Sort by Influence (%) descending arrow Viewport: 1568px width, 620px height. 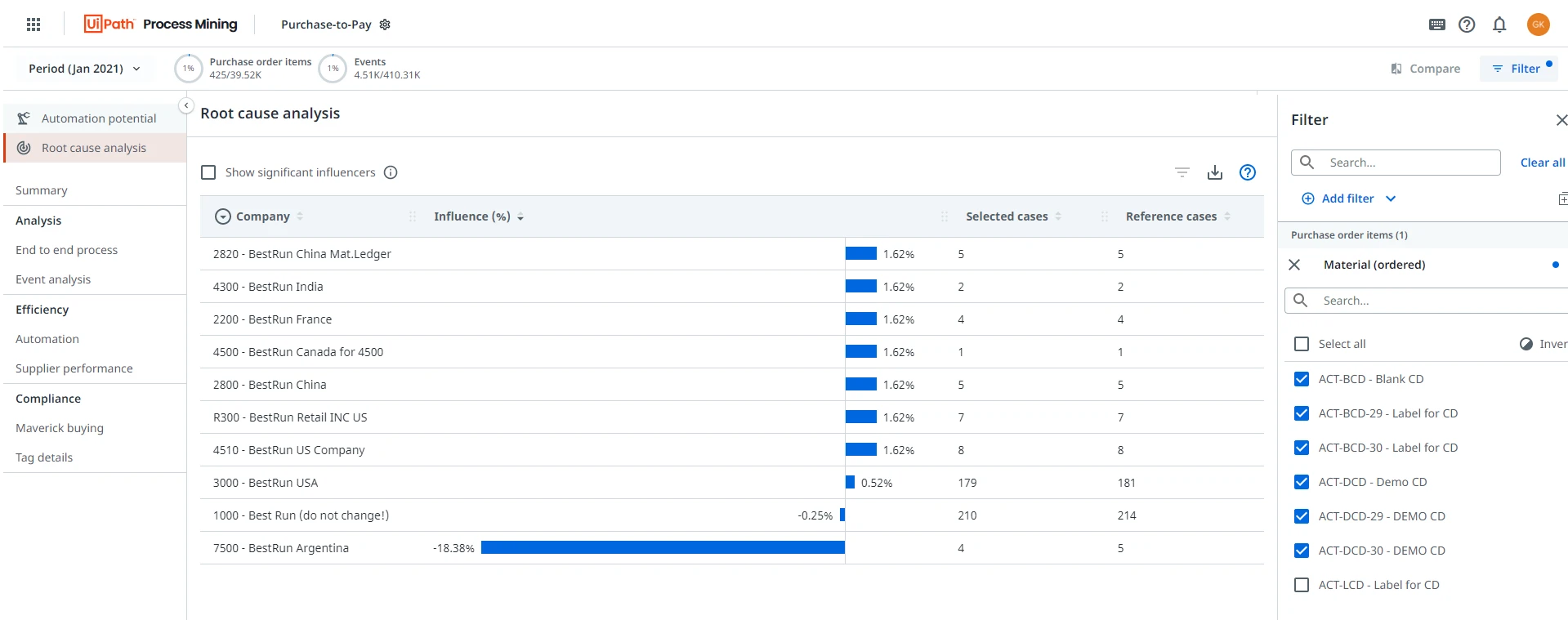pyautogui.click(x=520, y=216)
